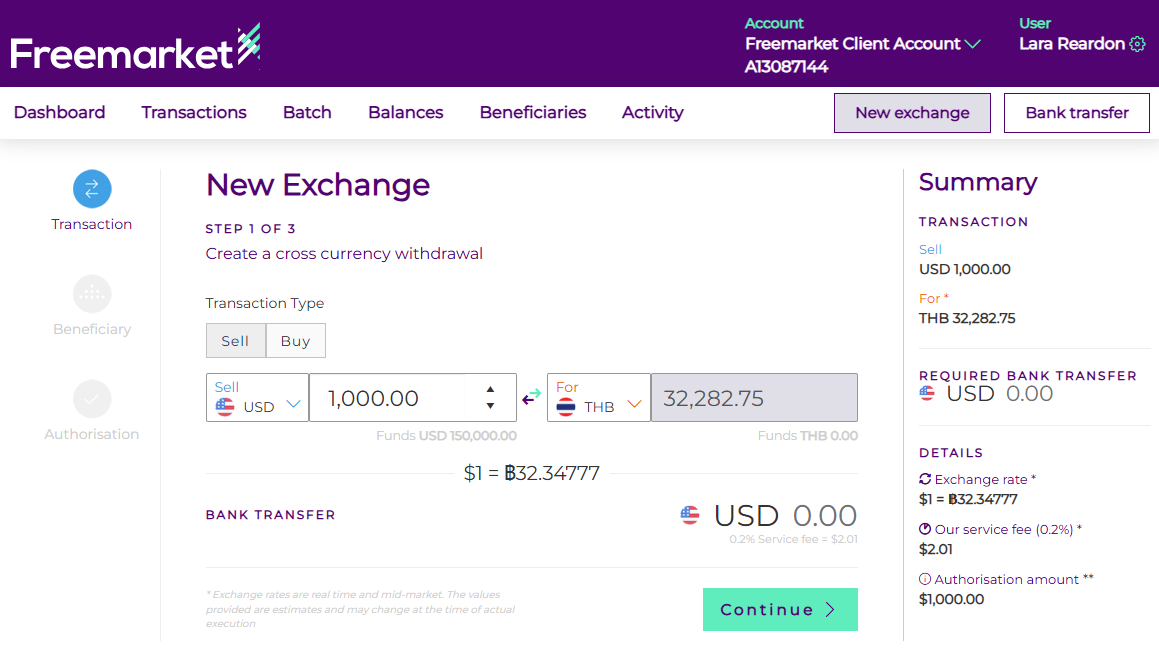Click the Freemarket logo

coord(135,48)
